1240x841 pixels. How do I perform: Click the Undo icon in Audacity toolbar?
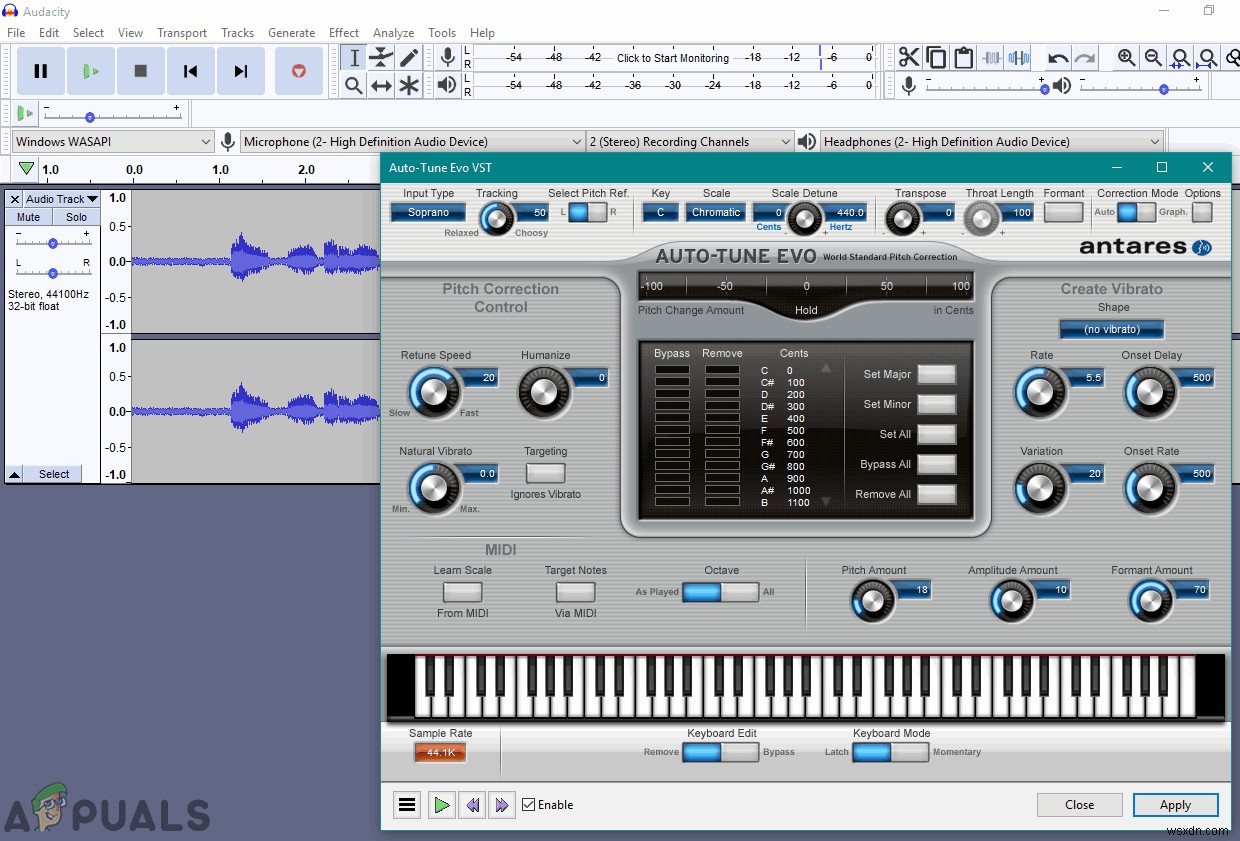click(1059, 57)
